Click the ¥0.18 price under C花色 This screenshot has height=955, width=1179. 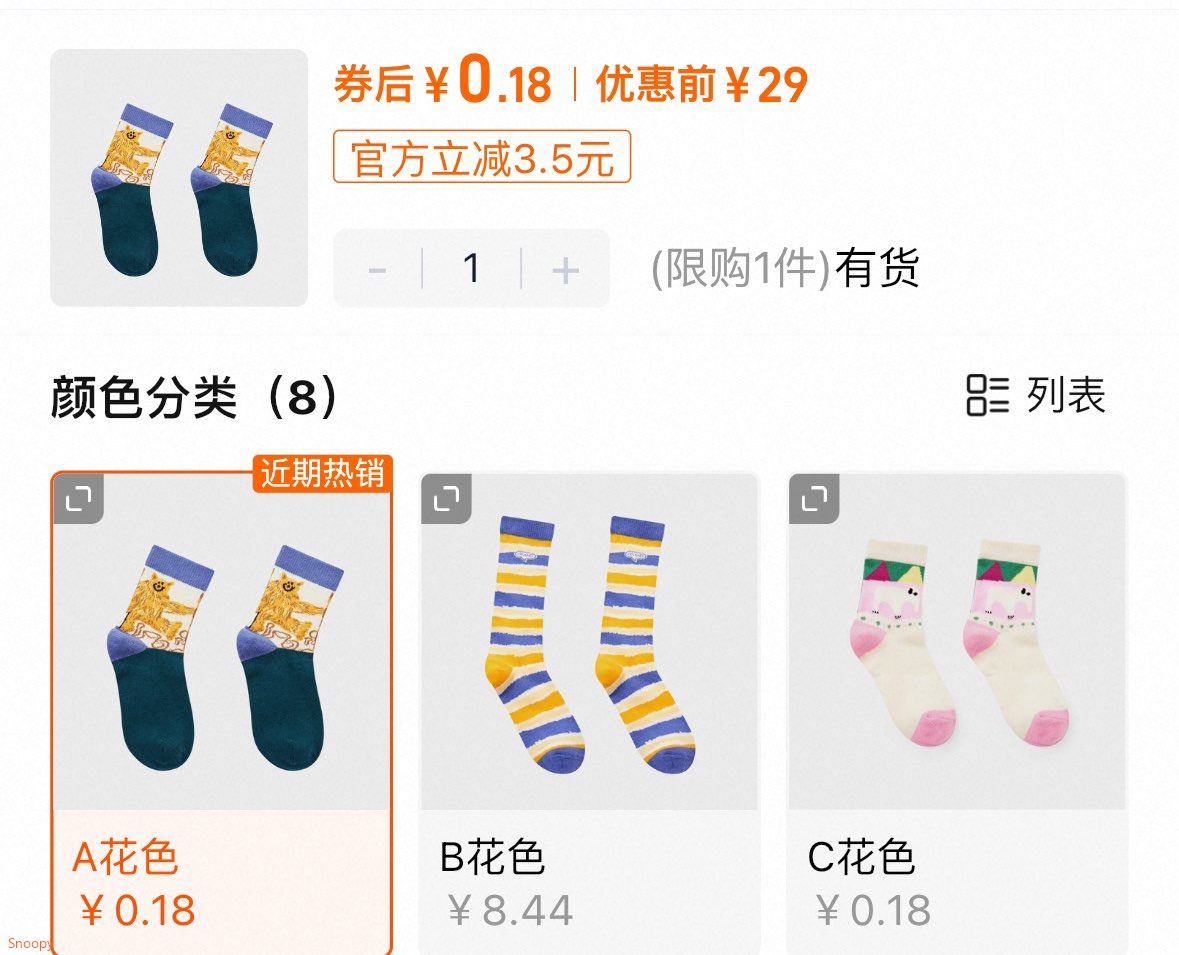tap(874, 911)
